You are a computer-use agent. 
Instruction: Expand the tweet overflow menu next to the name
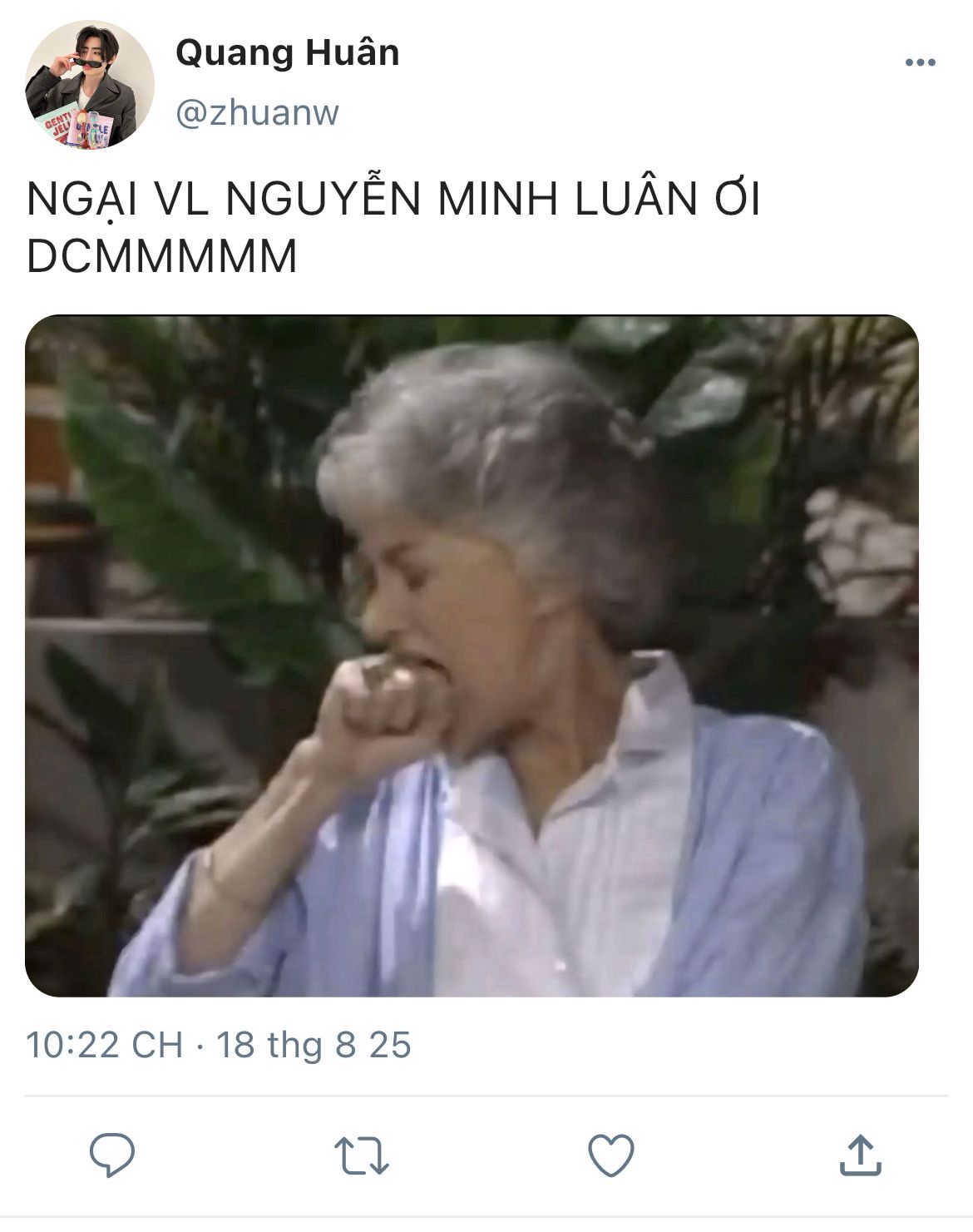point(920,62)
